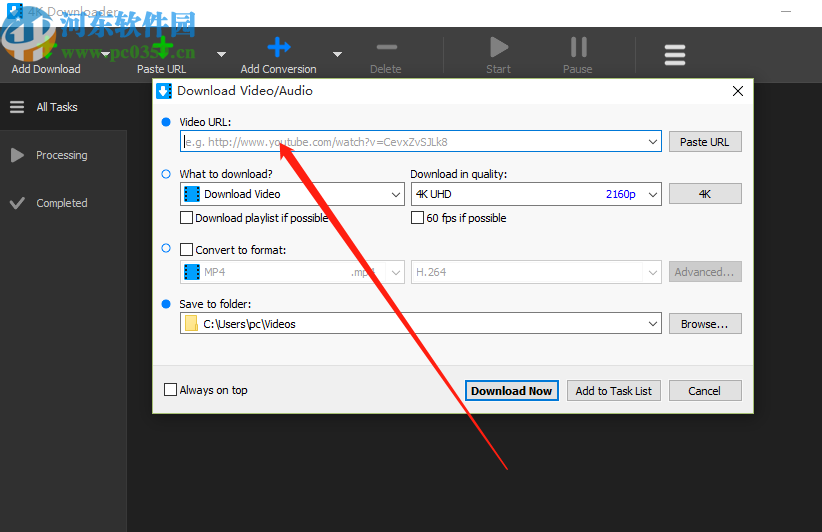822x532 pixels.
Task: Click the Delete toolbar icon
Action: pyautogui.click(x=386, y=47)
